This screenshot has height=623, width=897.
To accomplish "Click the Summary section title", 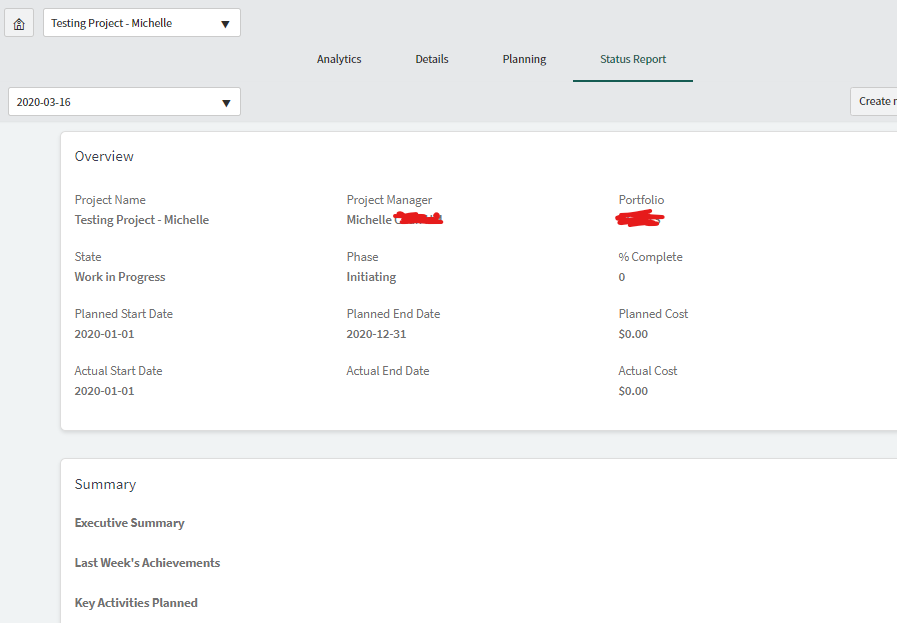I will [105, 484].
